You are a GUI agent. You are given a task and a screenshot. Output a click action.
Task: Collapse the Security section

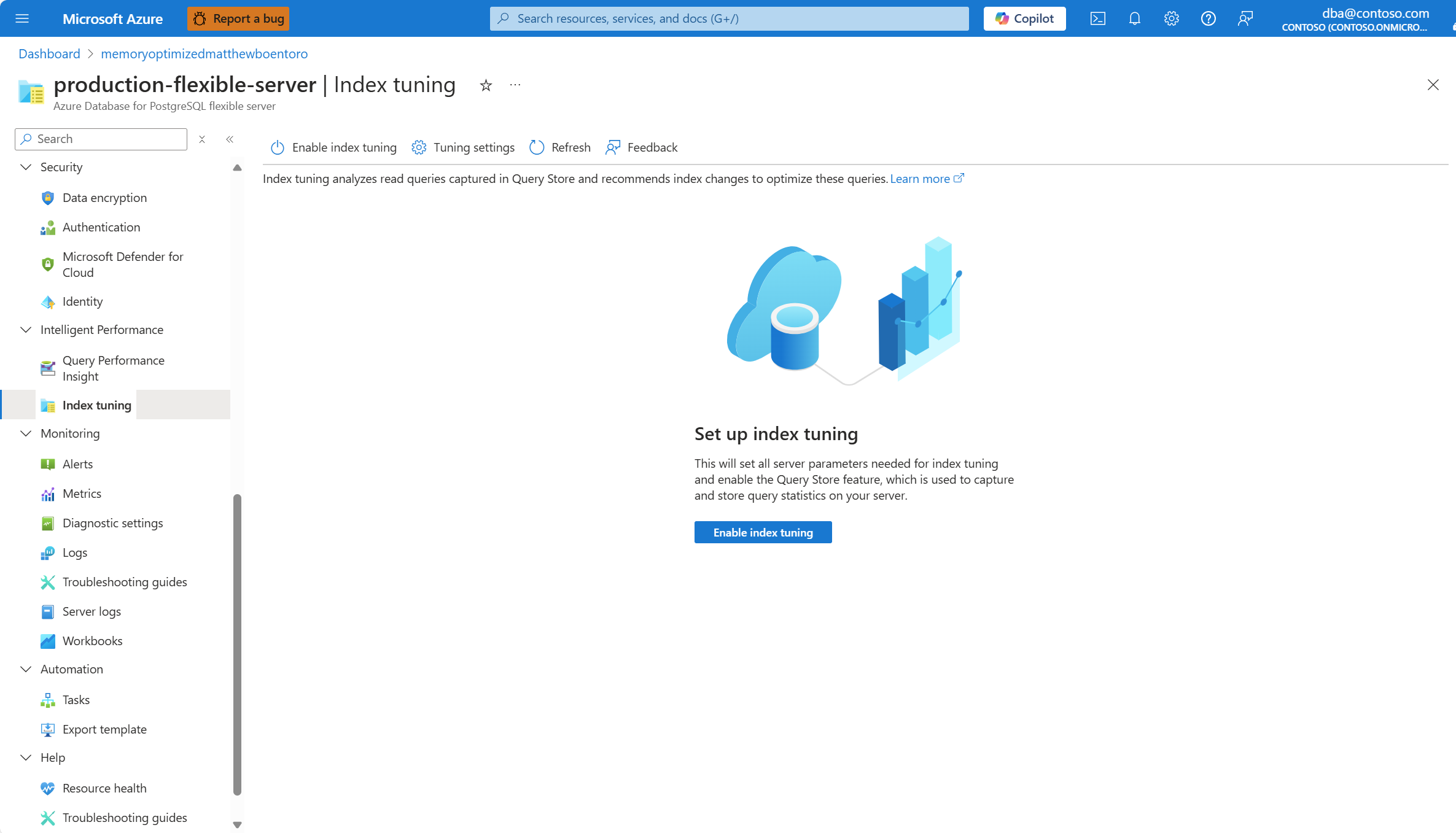[26, 167]
